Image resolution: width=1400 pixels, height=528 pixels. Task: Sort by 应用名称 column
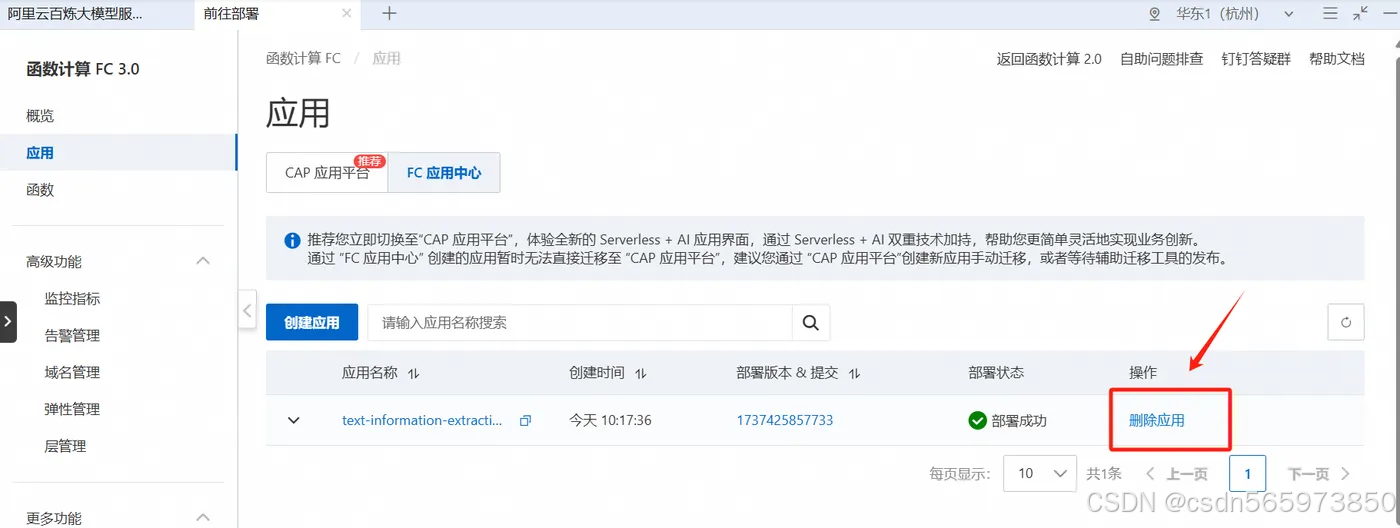click(x=414, y=373)
